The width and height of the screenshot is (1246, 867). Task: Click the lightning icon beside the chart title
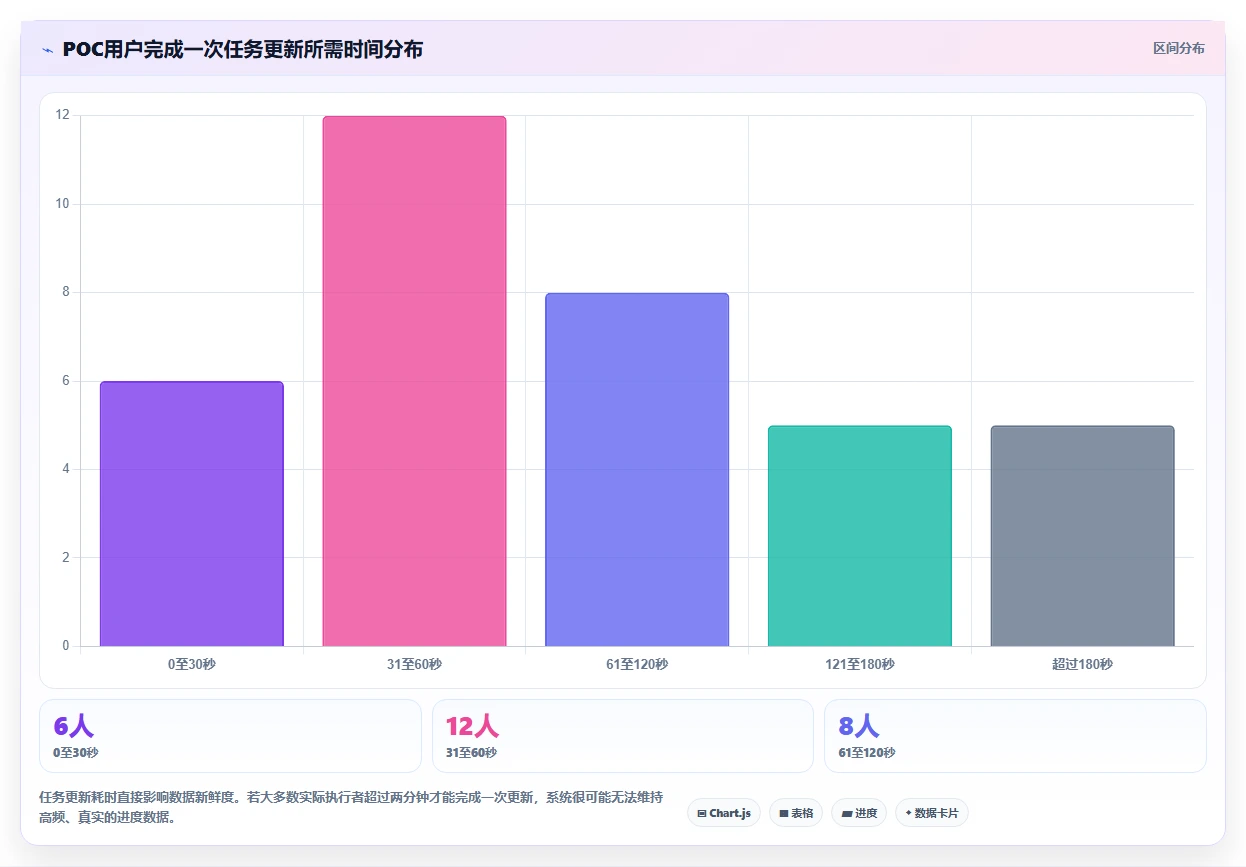coord(48,49)
